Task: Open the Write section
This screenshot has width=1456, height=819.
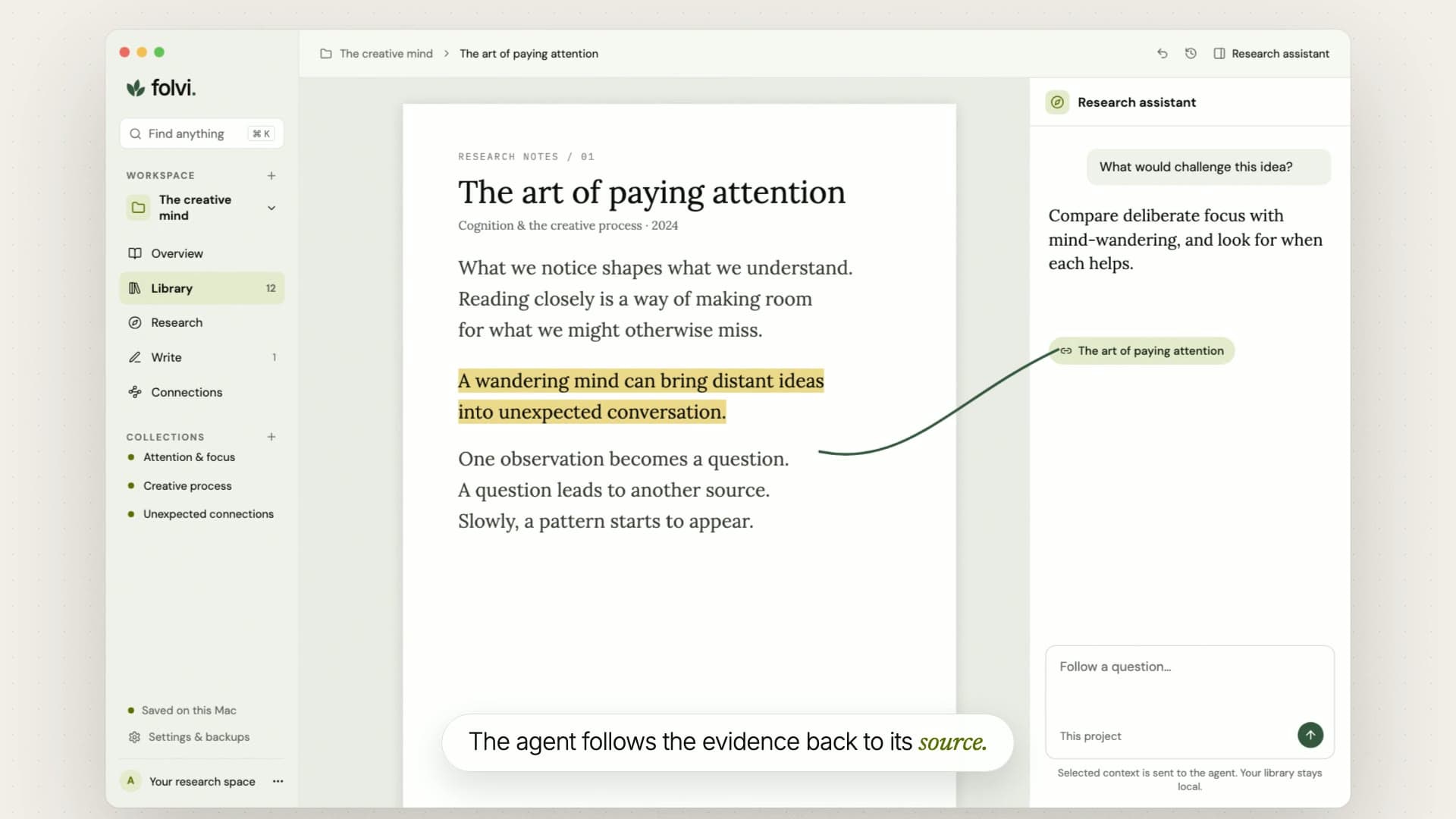Action: (202, 357)
